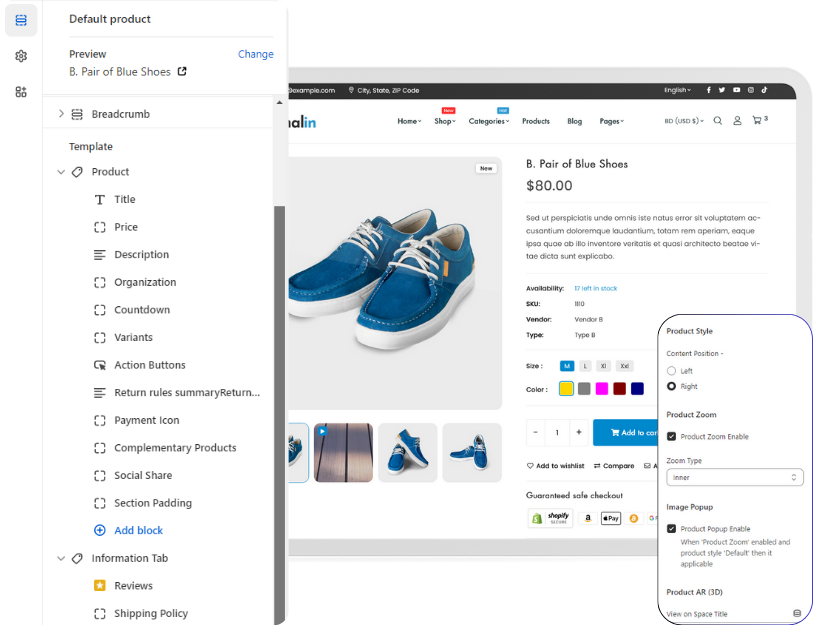Visit the Instagram icon in top bar

751,90
